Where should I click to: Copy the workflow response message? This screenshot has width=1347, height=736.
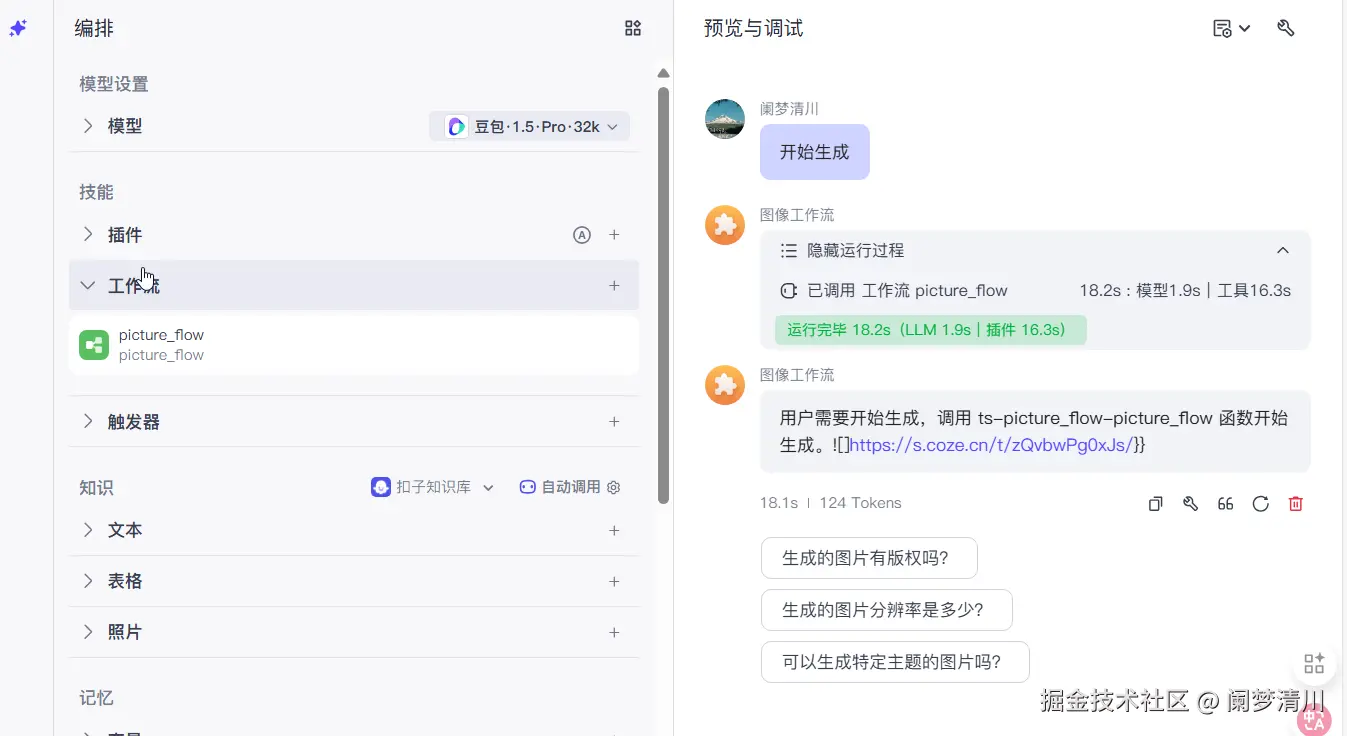click(1155, 504)
